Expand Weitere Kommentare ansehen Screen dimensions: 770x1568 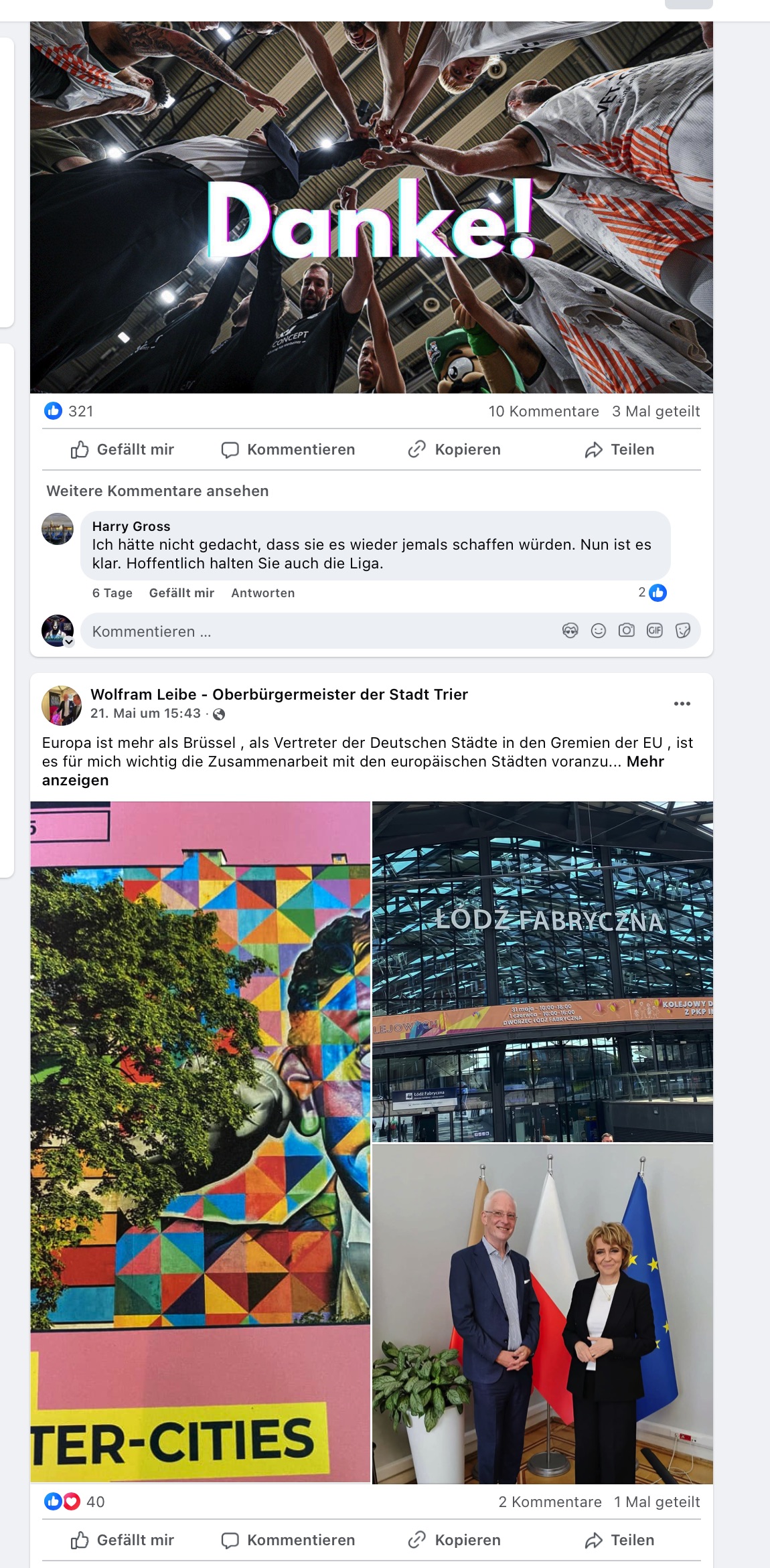157,491
